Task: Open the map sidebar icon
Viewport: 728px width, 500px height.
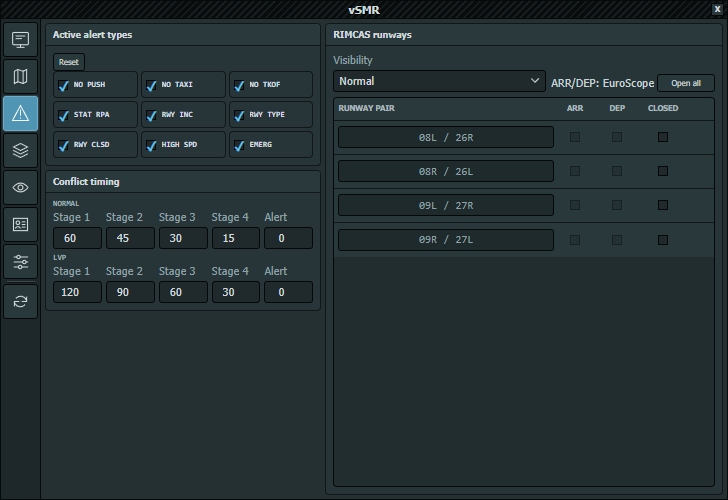Action: pos(20,77)
